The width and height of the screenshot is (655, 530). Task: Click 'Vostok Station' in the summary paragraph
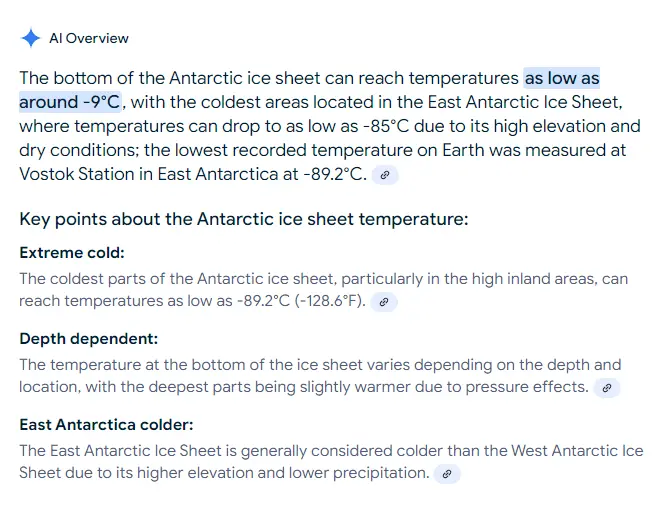click(x=75, y=174)
